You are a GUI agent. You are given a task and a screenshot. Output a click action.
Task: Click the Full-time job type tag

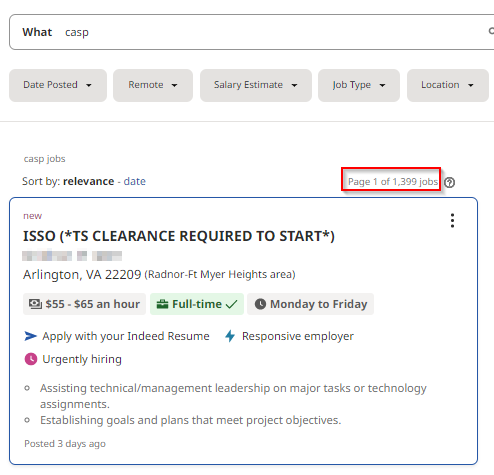click(x=197, y=304)
